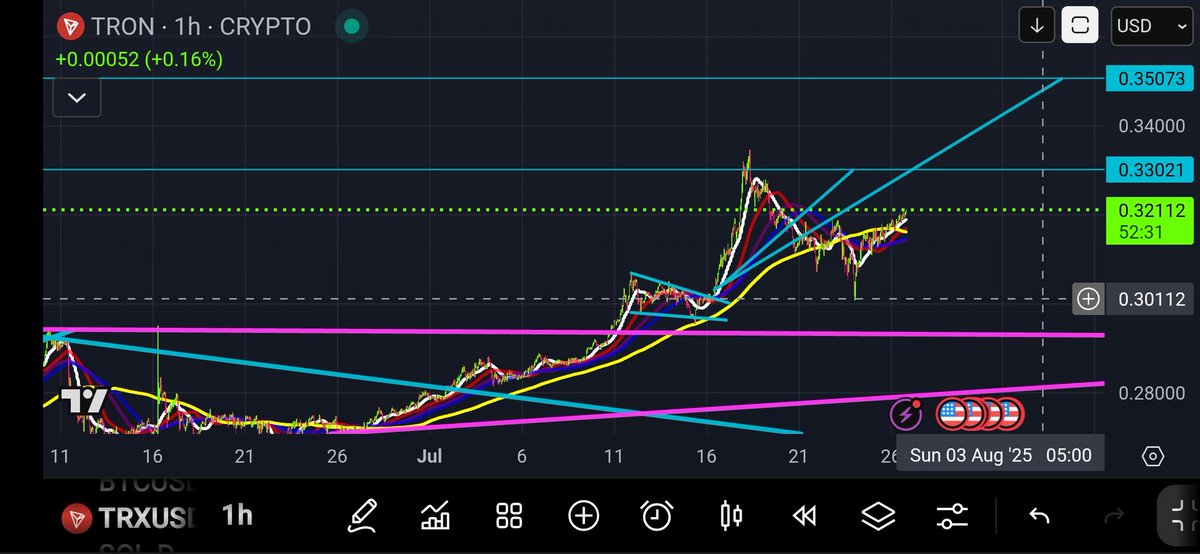Open the indicators chart icon
The width and height of the screenshot is (1200, 554).
click(435, 516)
